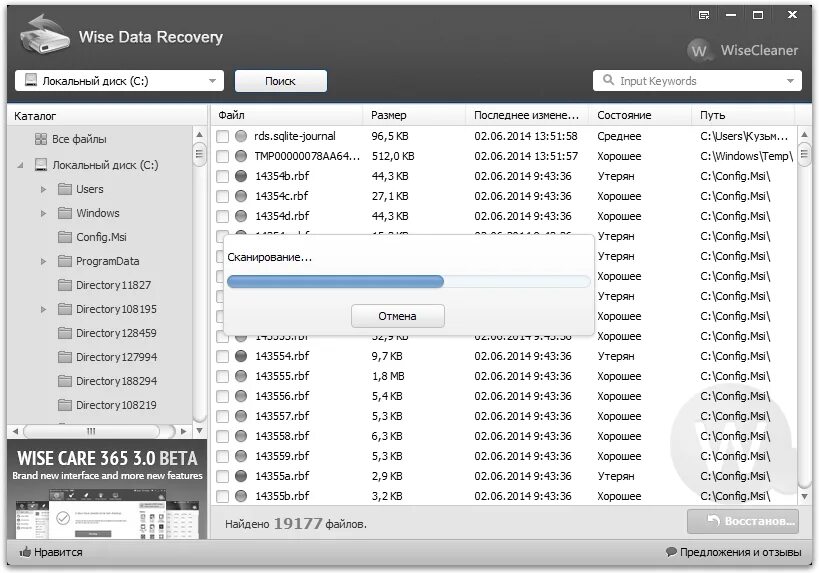Click the Directory127994 folder icon

[x=65, y=357]
